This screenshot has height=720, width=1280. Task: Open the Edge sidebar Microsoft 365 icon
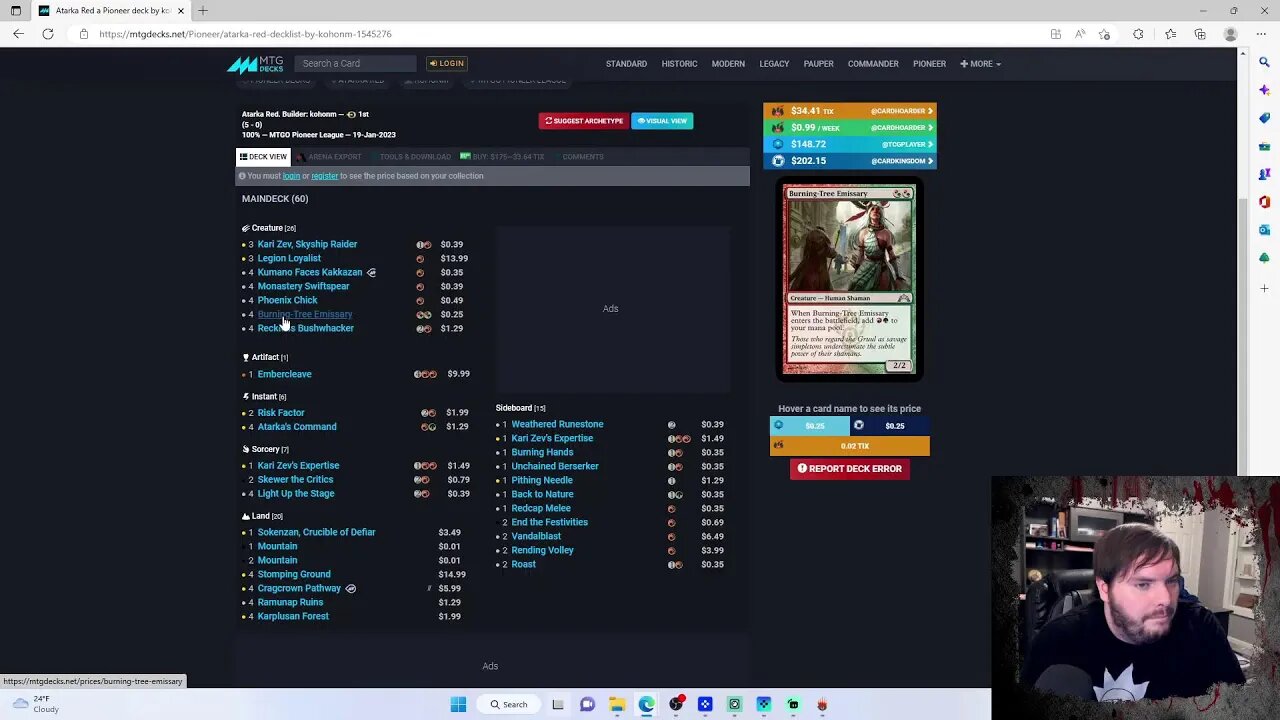pos(1264,202)
